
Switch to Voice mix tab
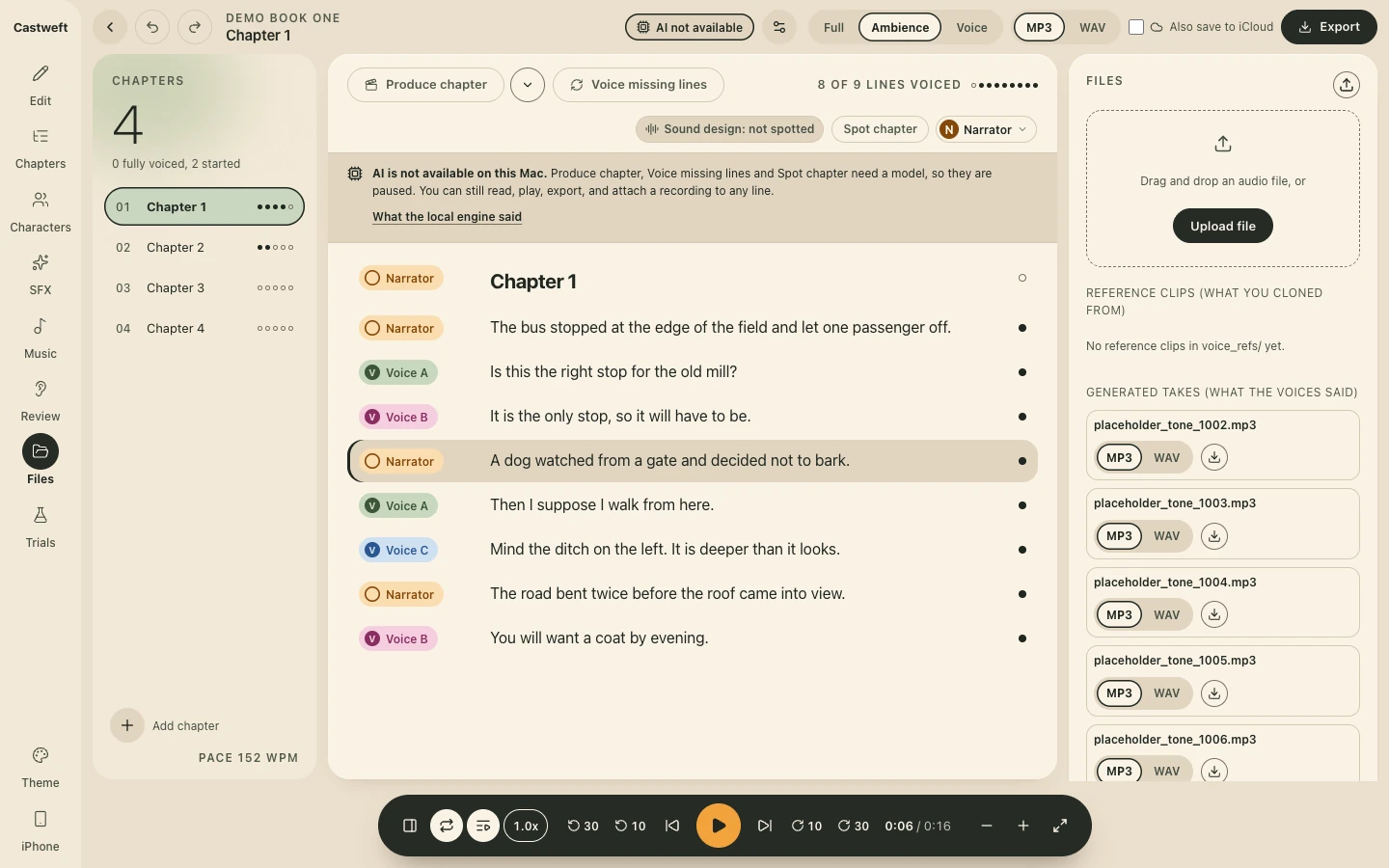[x=971, y=27]
